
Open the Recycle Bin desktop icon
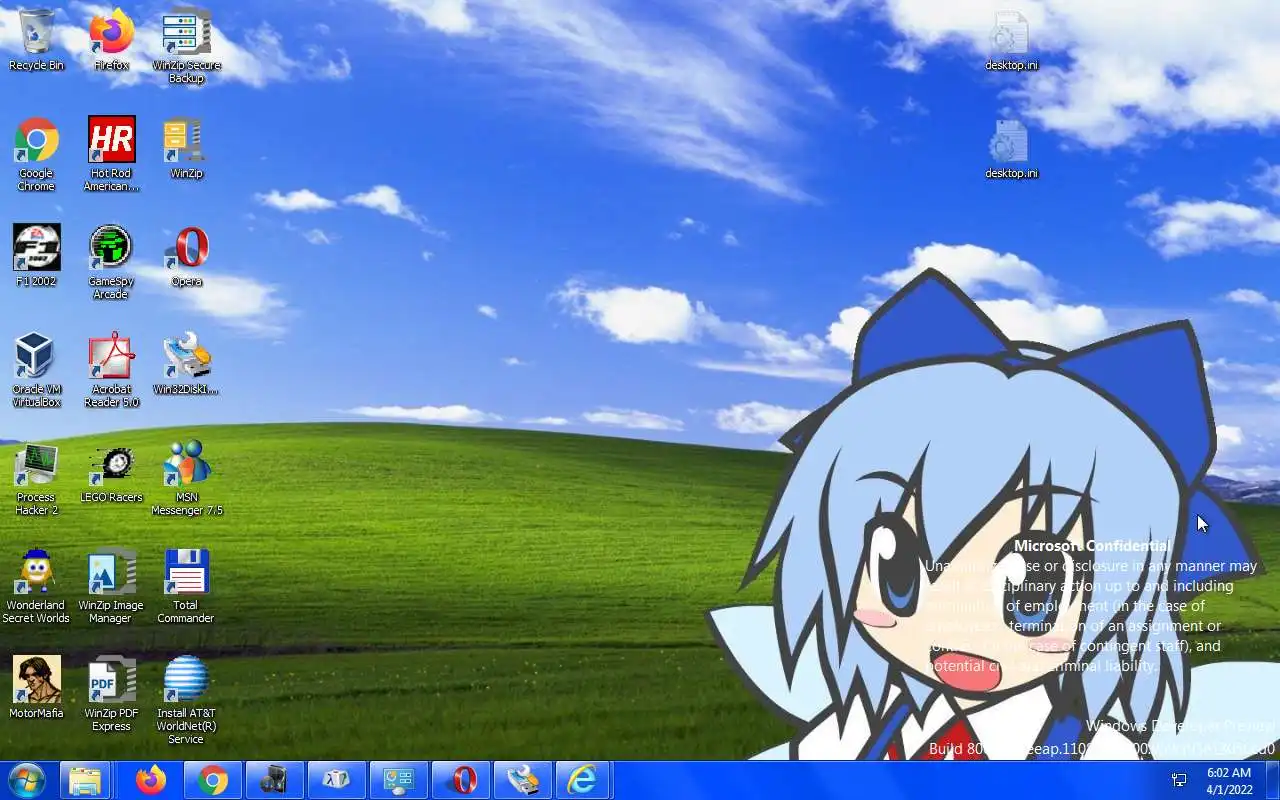(x=37, y=40)
